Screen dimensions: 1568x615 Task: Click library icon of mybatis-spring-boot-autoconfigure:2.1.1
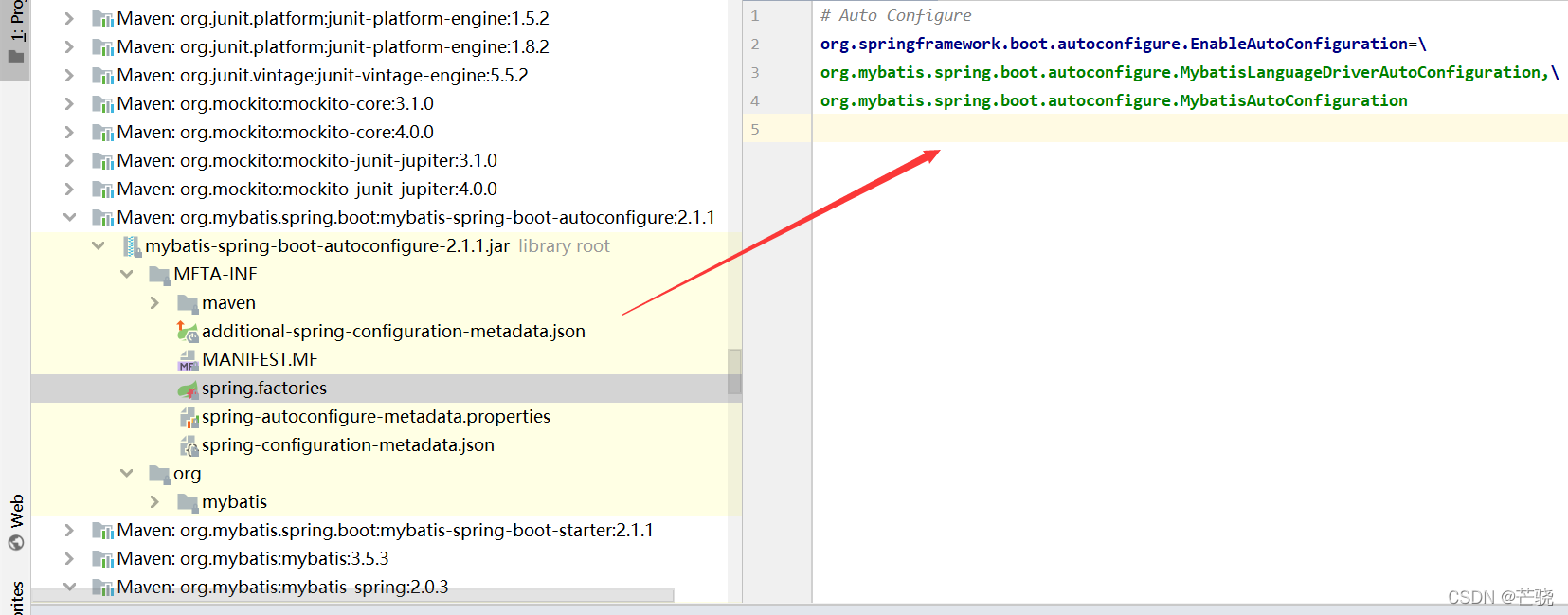pyautogui.click(x=102, y=218)
